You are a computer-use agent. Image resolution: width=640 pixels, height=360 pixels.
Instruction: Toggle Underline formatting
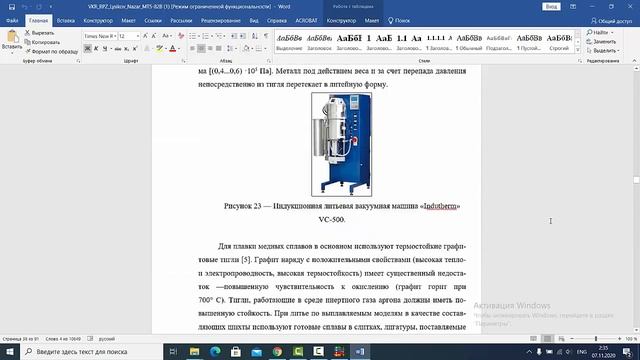105,49
